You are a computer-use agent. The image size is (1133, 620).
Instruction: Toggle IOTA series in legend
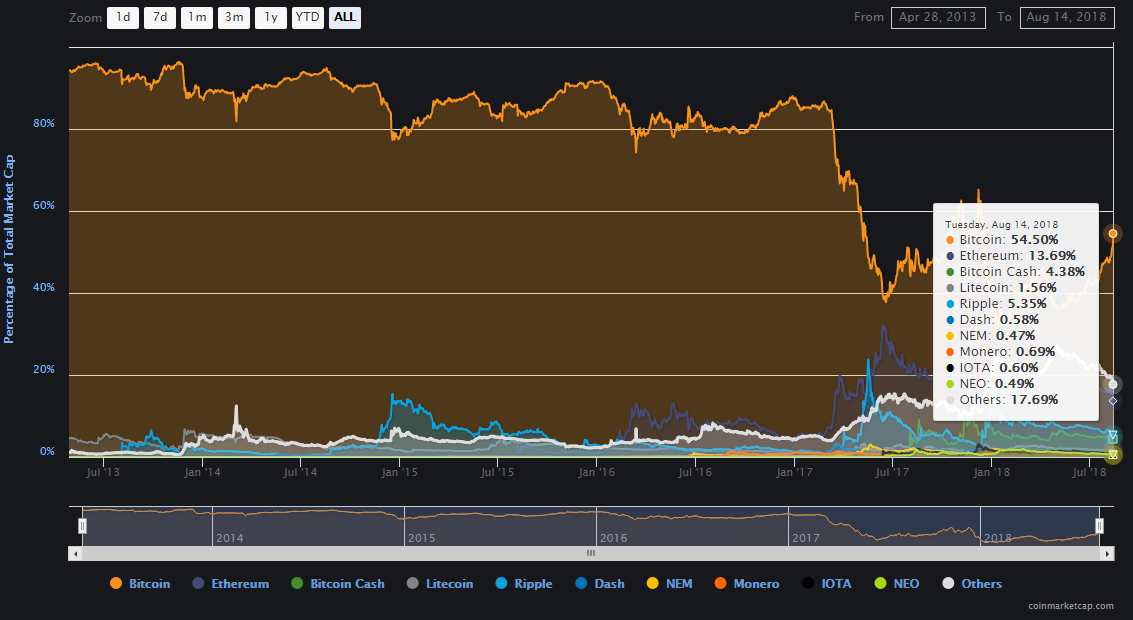coord(827,584)
